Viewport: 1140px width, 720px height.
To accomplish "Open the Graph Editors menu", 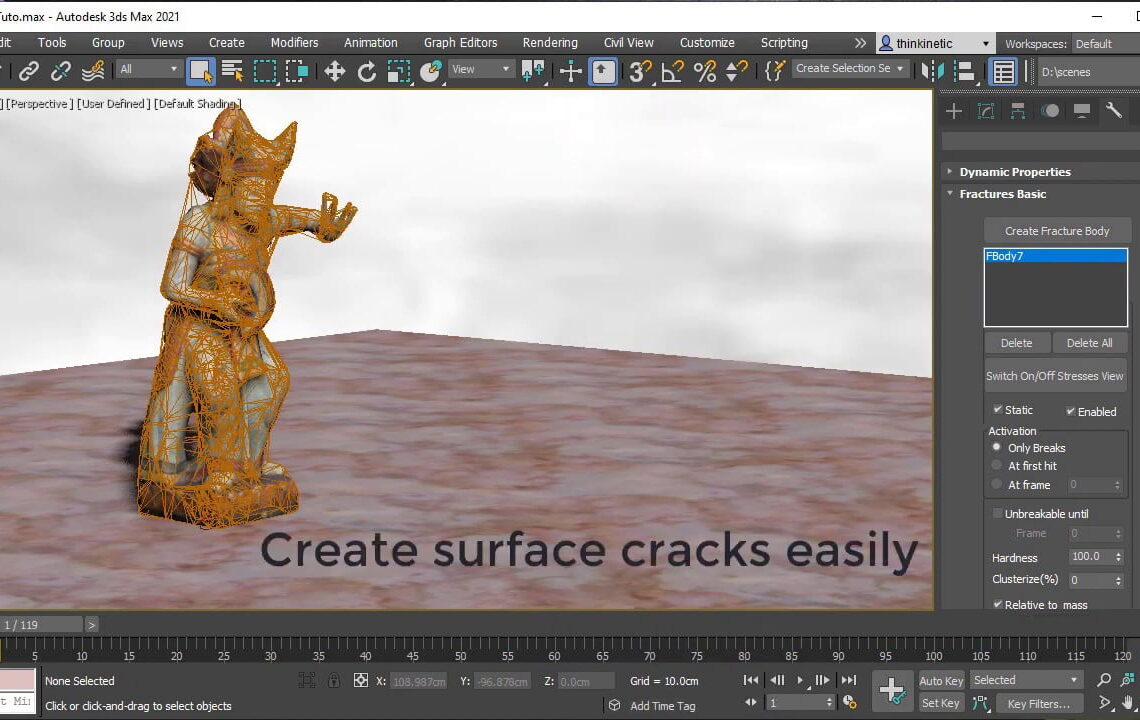I will [x=460, y=43].
